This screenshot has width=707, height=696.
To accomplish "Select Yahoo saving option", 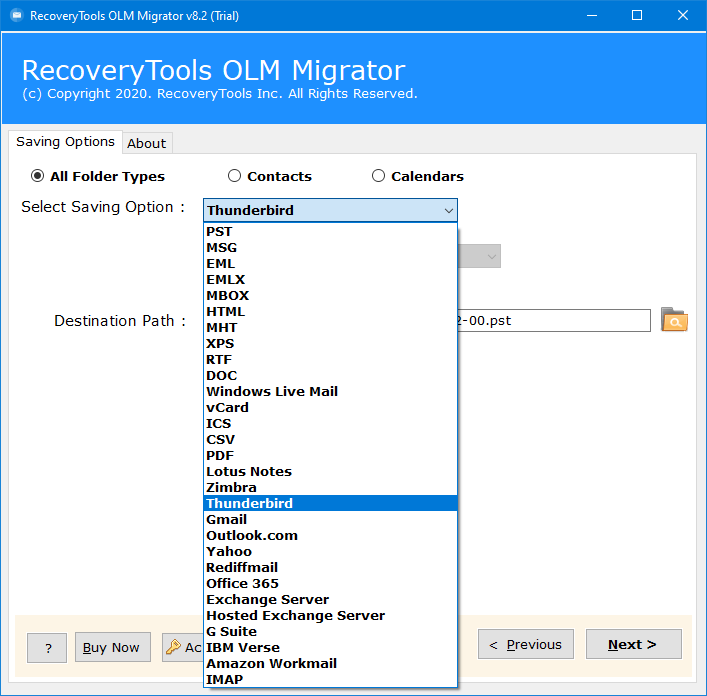I will 330,552.
